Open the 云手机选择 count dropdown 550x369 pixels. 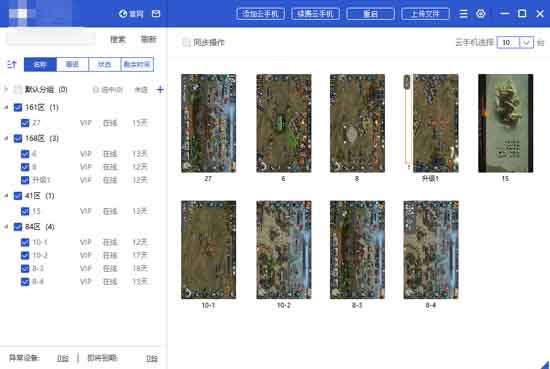(x=526, y=43)
